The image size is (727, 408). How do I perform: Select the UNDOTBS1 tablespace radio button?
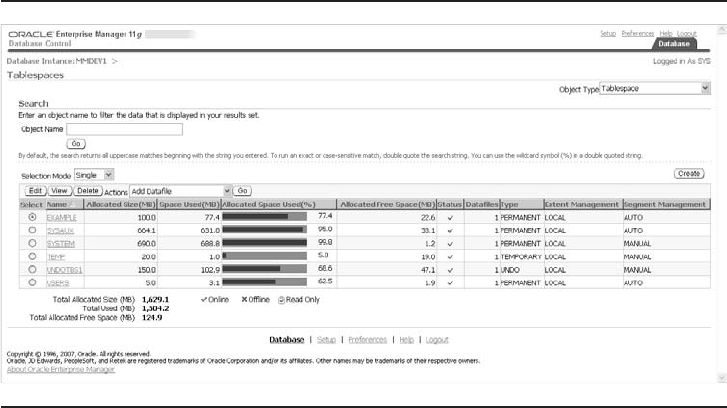tap(32, 269)
